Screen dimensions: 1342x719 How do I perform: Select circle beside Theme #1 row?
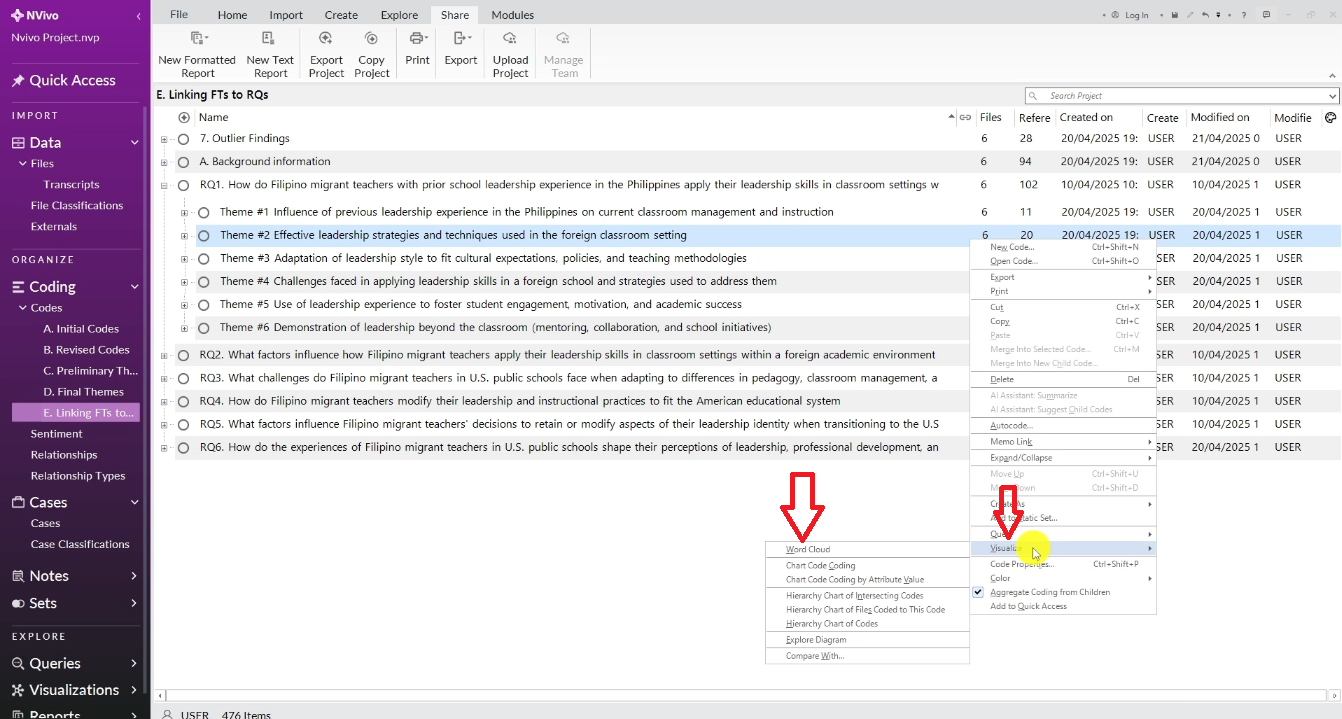[204, 212]
